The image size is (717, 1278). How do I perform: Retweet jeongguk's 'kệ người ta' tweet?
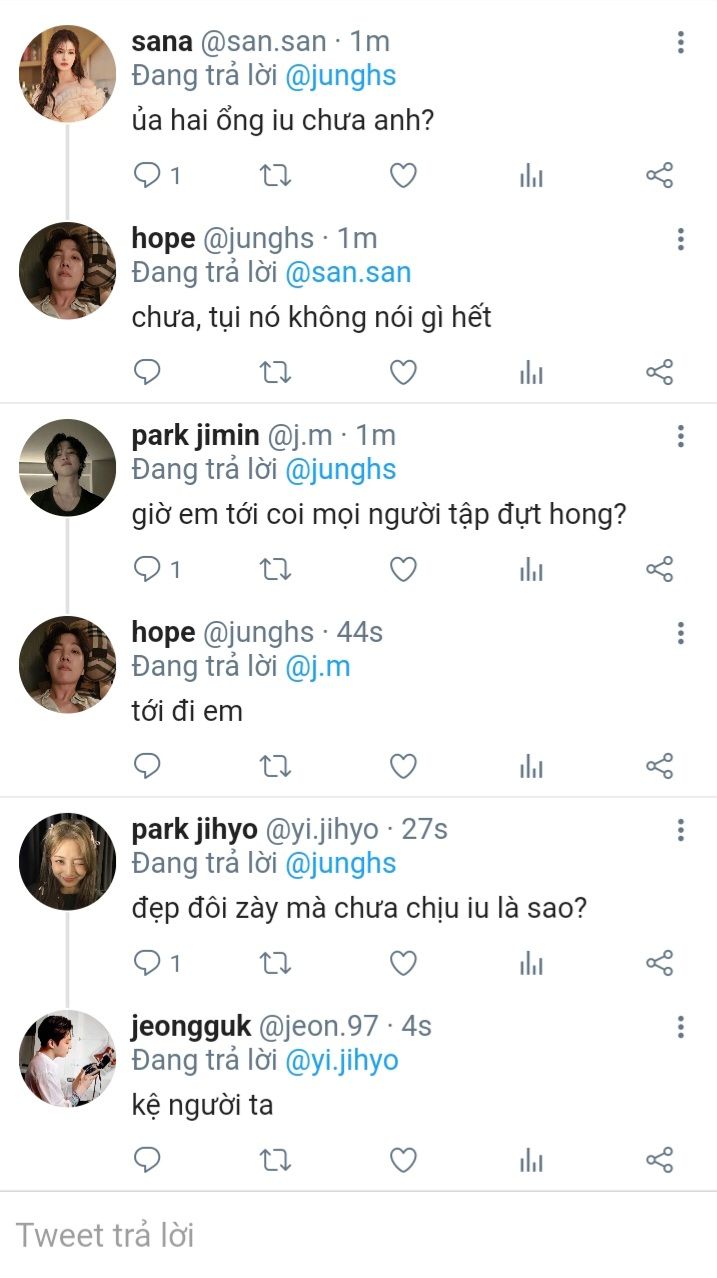[x=275, y=1160]
